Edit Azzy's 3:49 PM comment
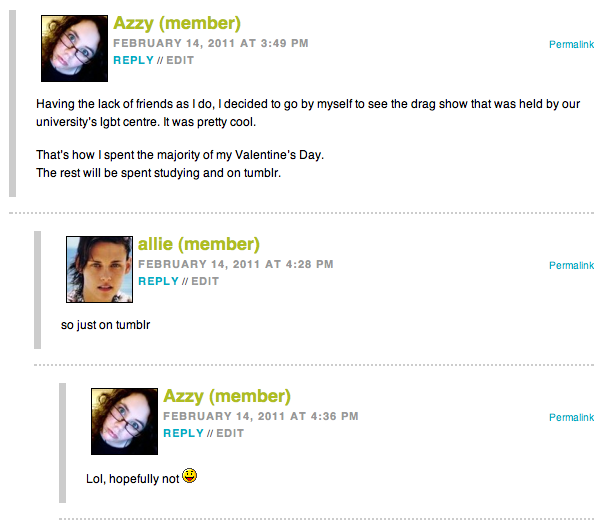This screenshot has height=529, width=607. [180, 60]
